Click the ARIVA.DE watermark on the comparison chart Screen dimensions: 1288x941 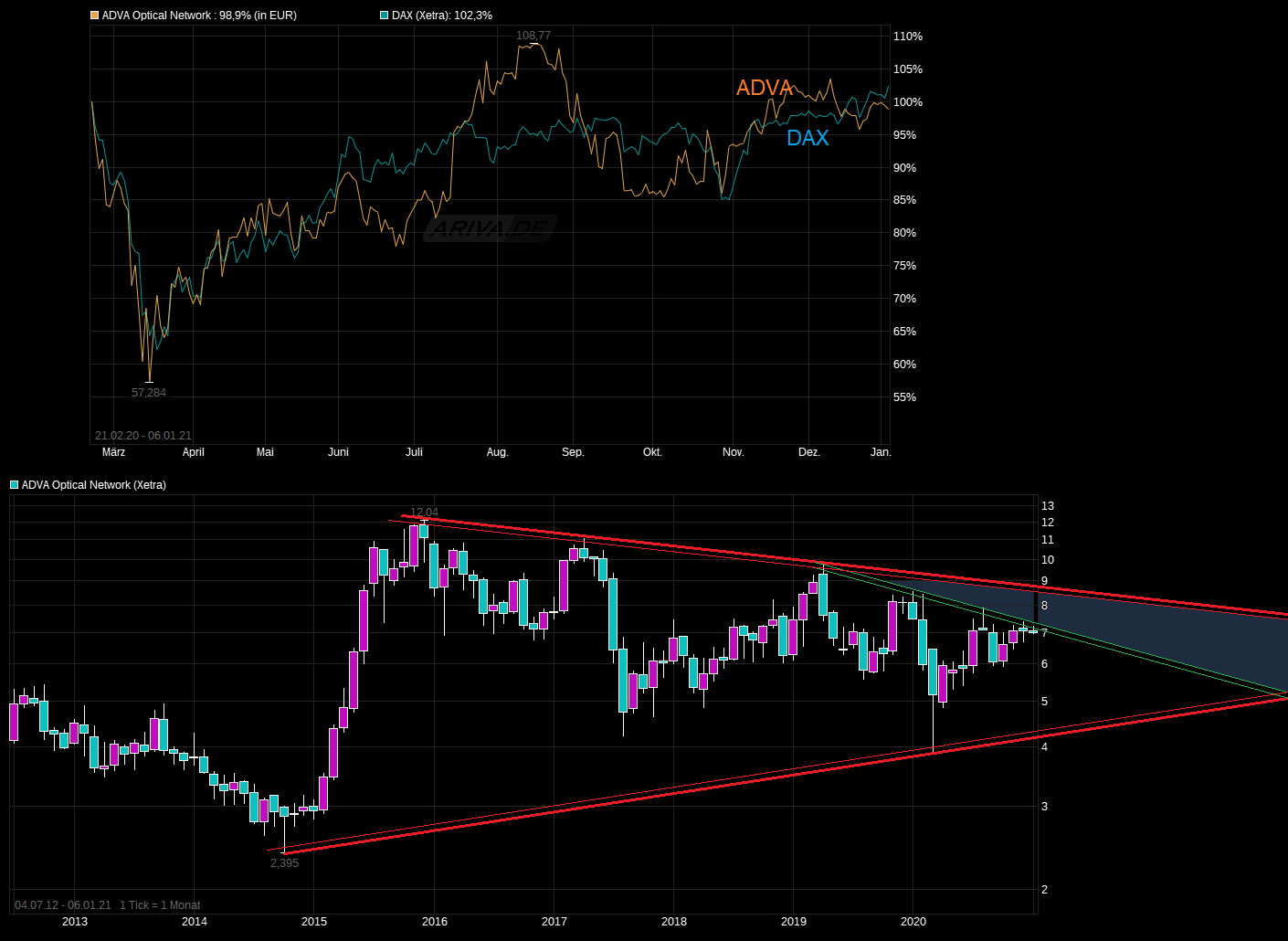pyautogui.click(x=491, y=227)
